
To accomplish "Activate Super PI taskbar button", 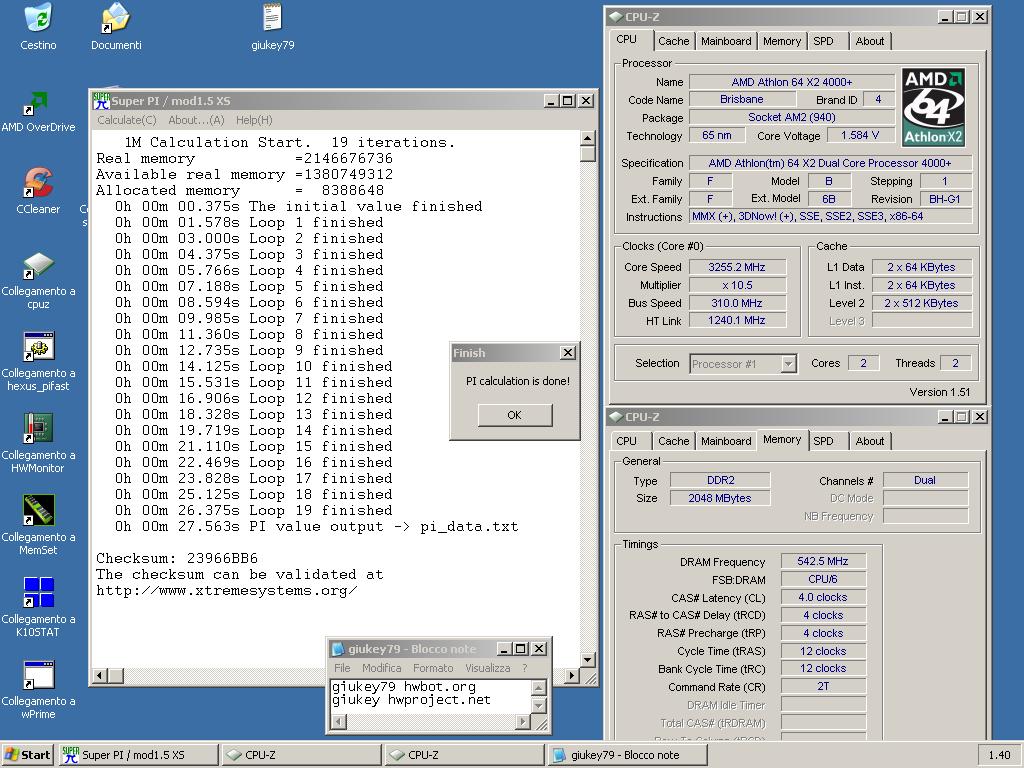I will tap(138, 755).
